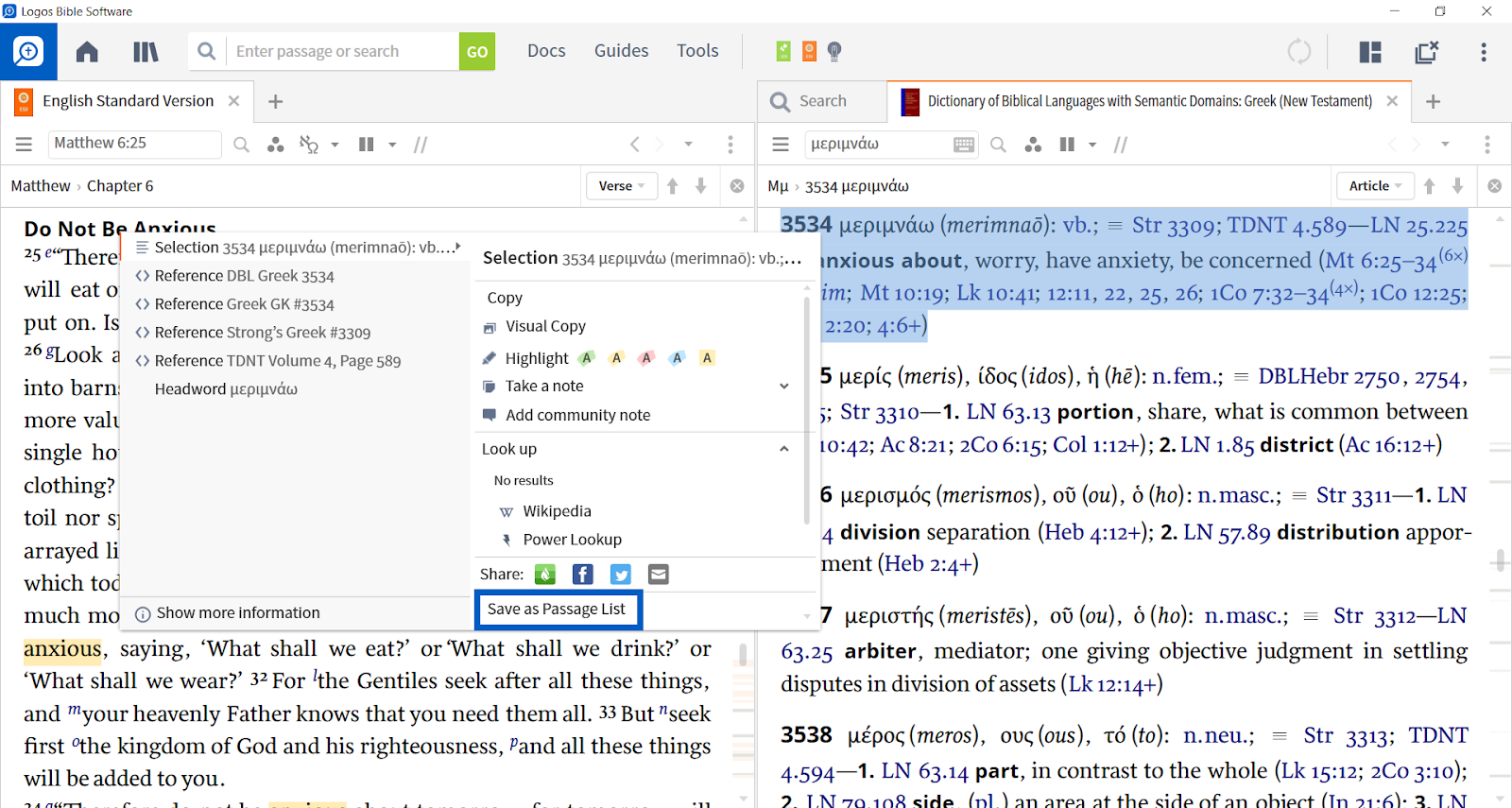Click the Chapter 6 breadcrumb
This screenshot has width=1512, height=808.
tap(120, 186)
